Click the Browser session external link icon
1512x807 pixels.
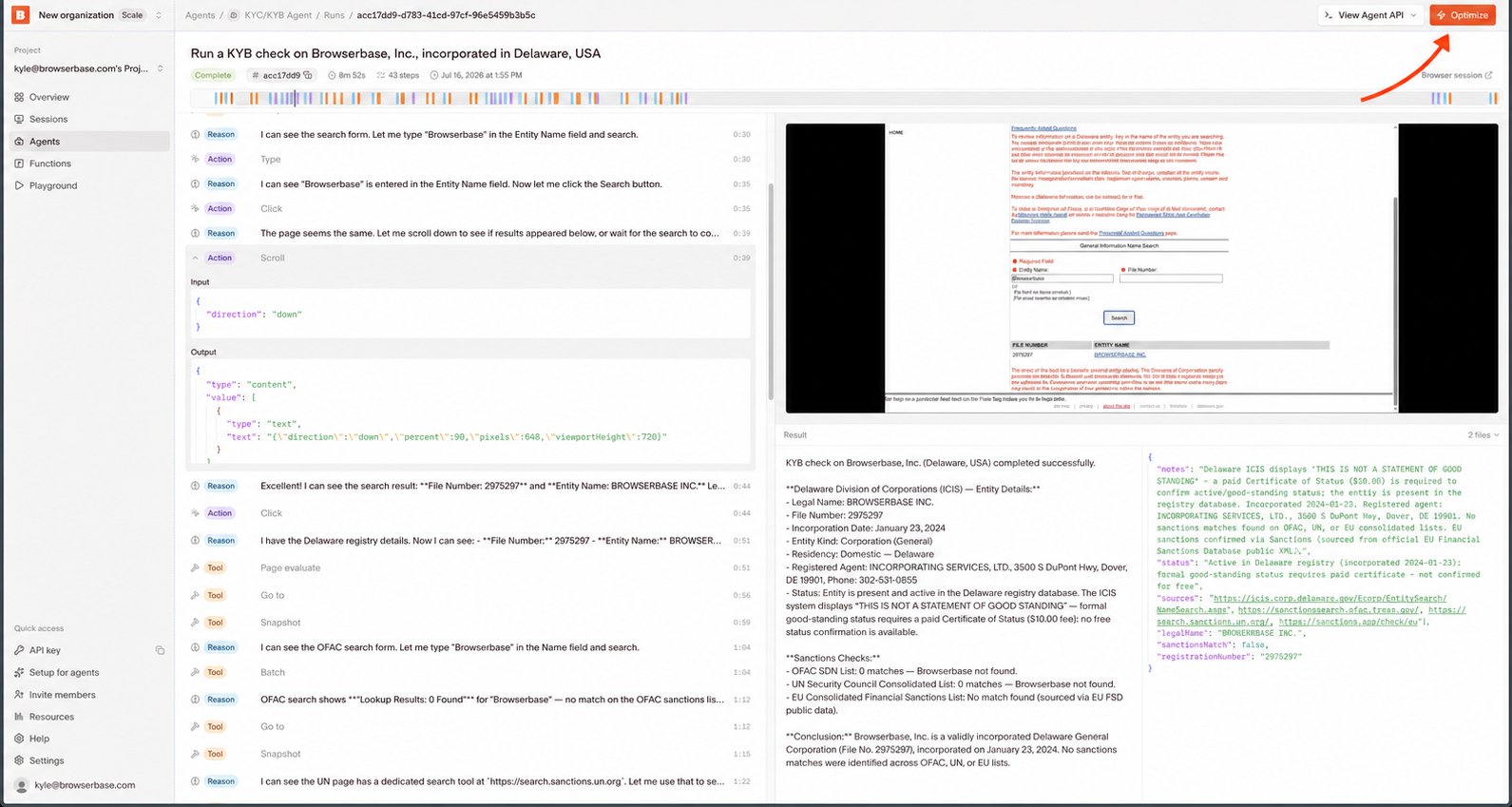coord(1488,75)
